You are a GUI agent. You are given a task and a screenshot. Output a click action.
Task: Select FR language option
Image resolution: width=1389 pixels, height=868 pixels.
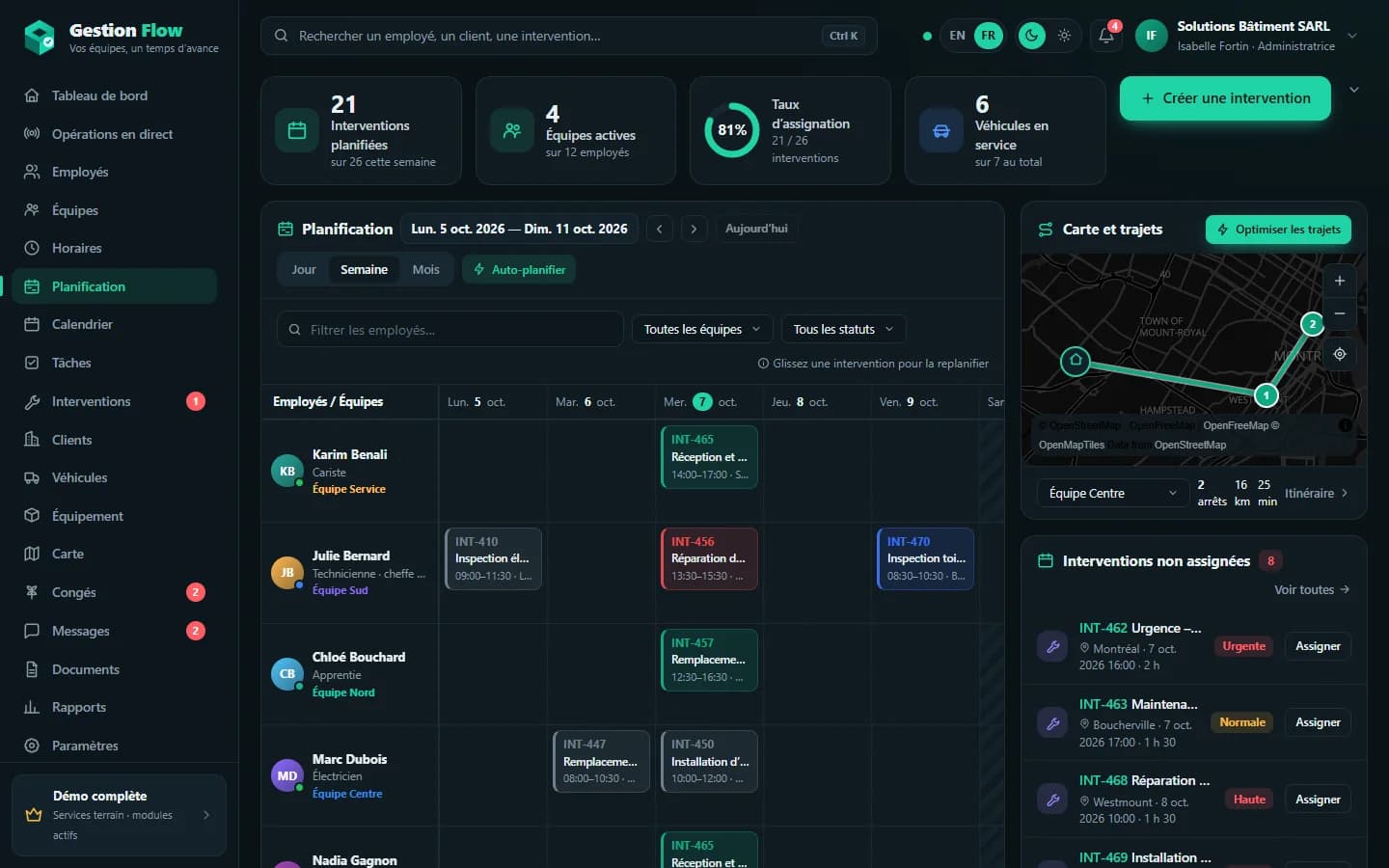(989, 36)
